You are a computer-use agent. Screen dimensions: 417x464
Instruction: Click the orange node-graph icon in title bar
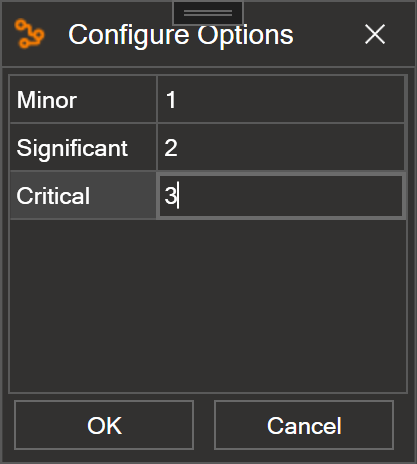[29, 34]
